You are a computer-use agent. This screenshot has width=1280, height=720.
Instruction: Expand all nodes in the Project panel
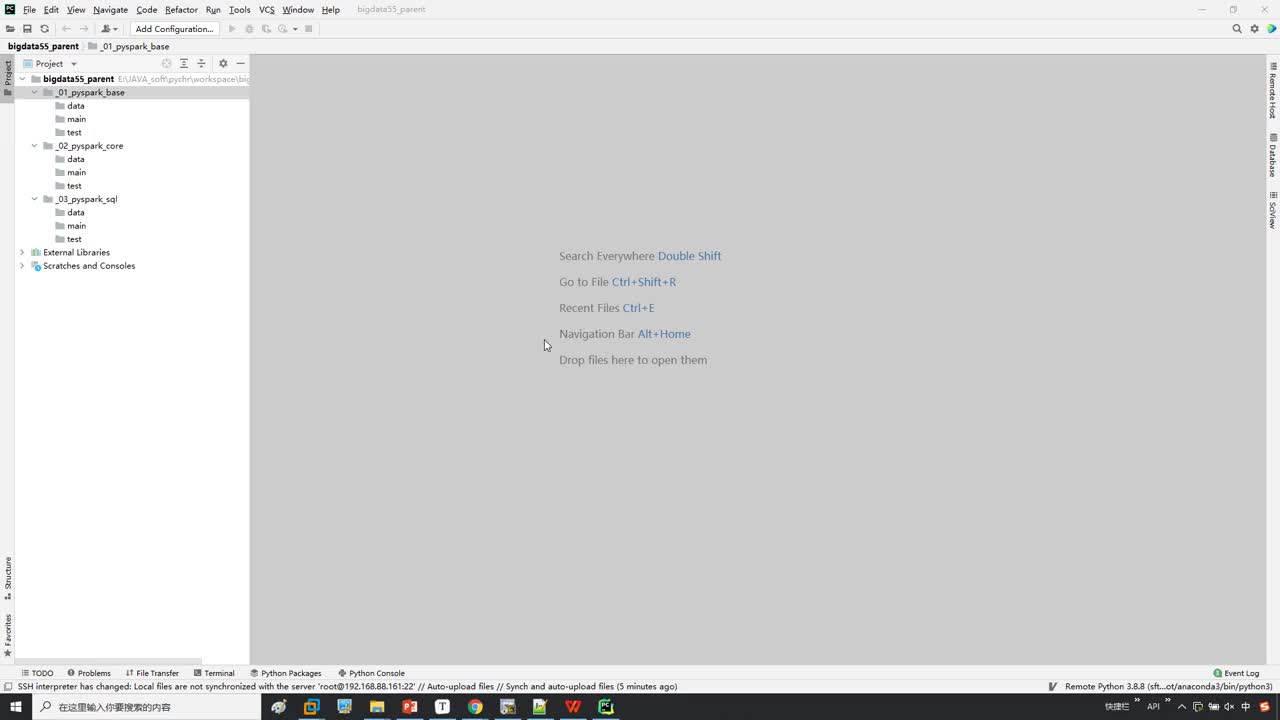coord(184,63)
